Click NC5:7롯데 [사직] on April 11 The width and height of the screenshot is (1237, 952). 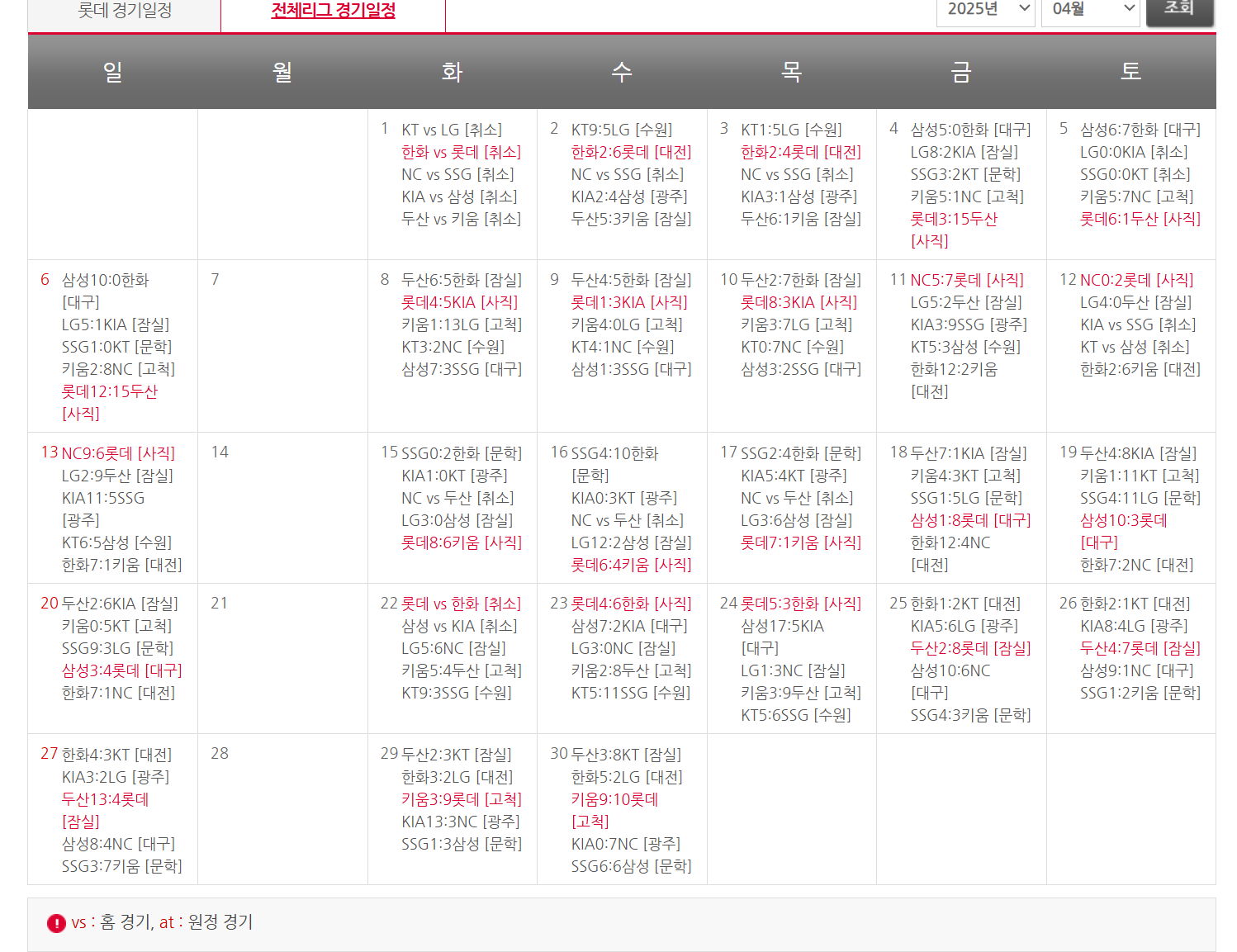[967, 280]
